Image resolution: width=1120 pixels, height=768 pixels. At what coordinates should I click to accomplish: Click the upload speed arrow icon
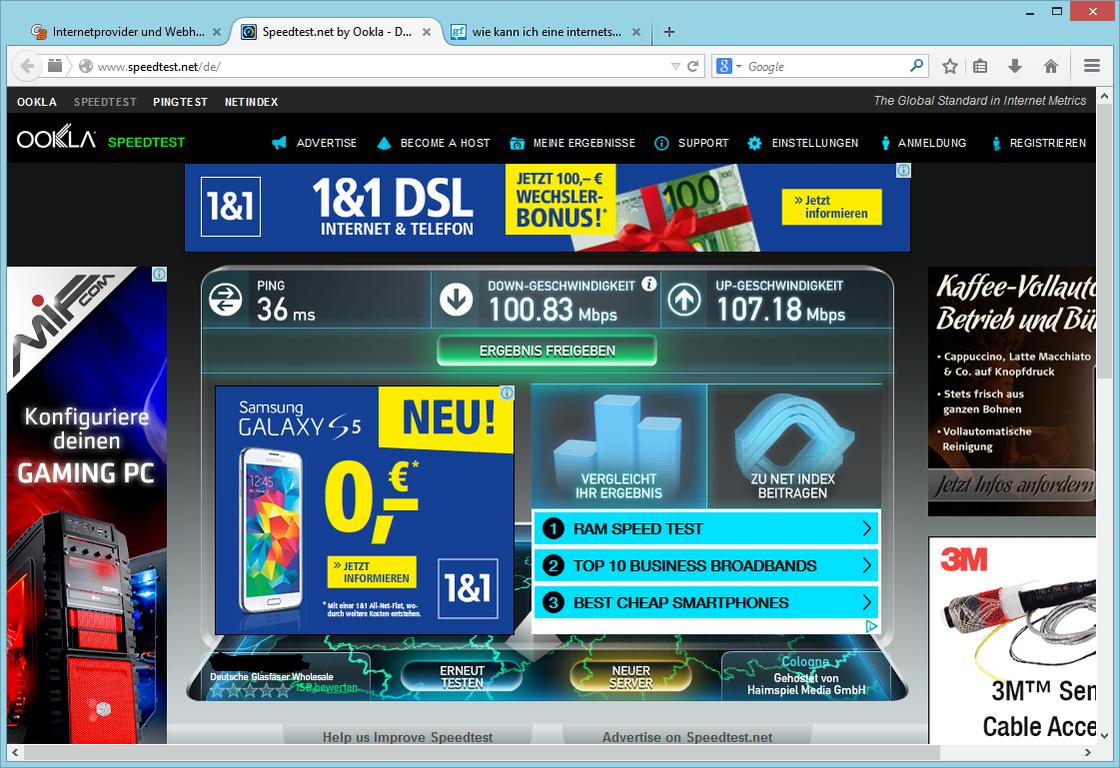(684, 299)
